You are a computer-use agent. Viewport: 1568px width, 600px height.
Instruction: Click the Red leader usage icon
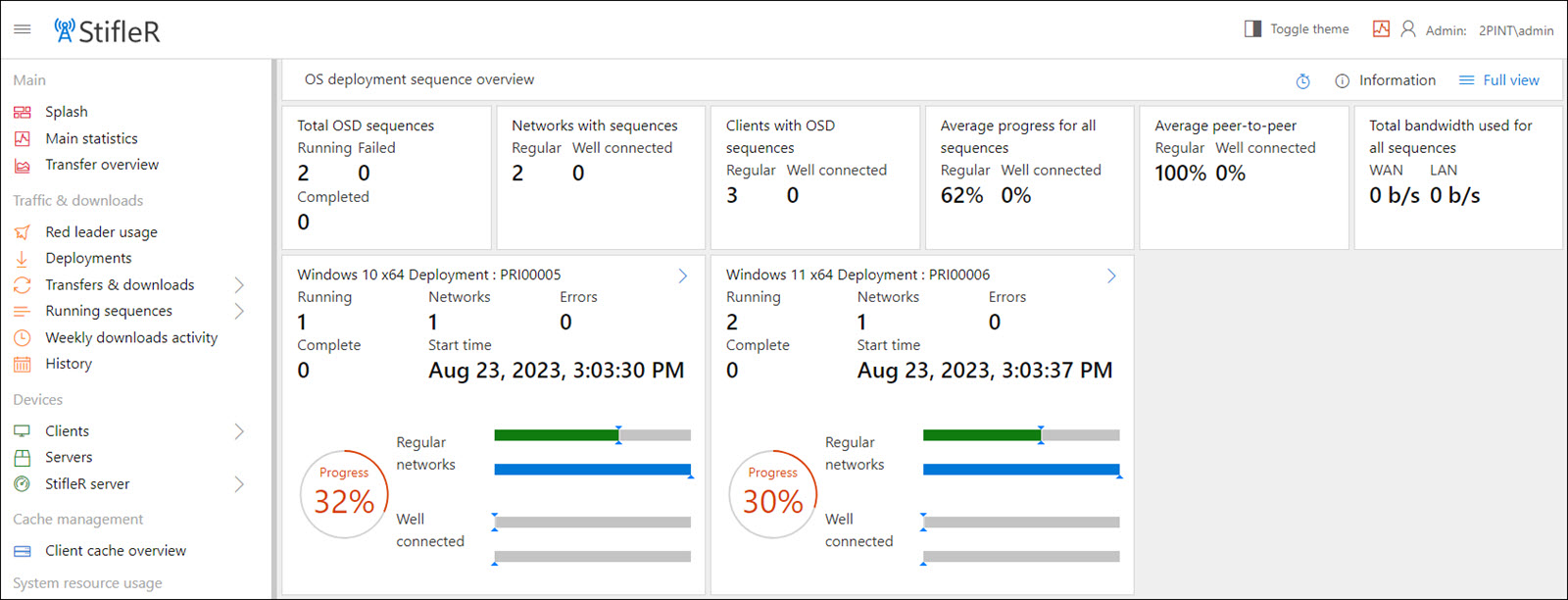coord(23,232)
